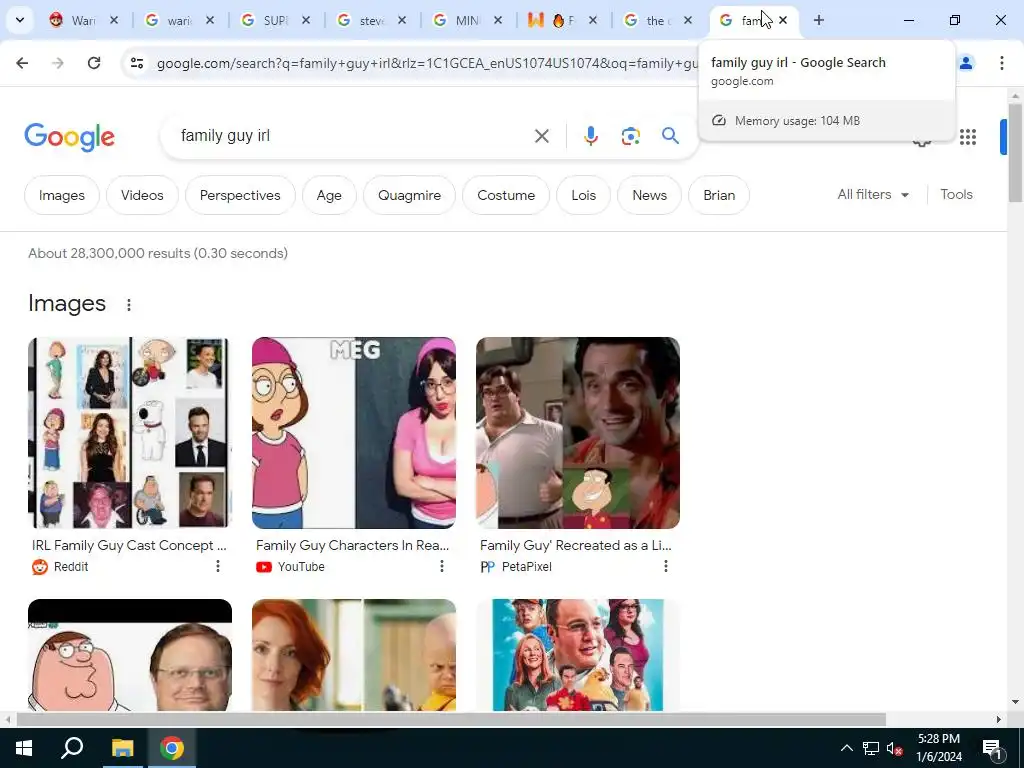Select the Lois filter chip
This screenshot has height=768, width=1024.
tap(584, 195)
